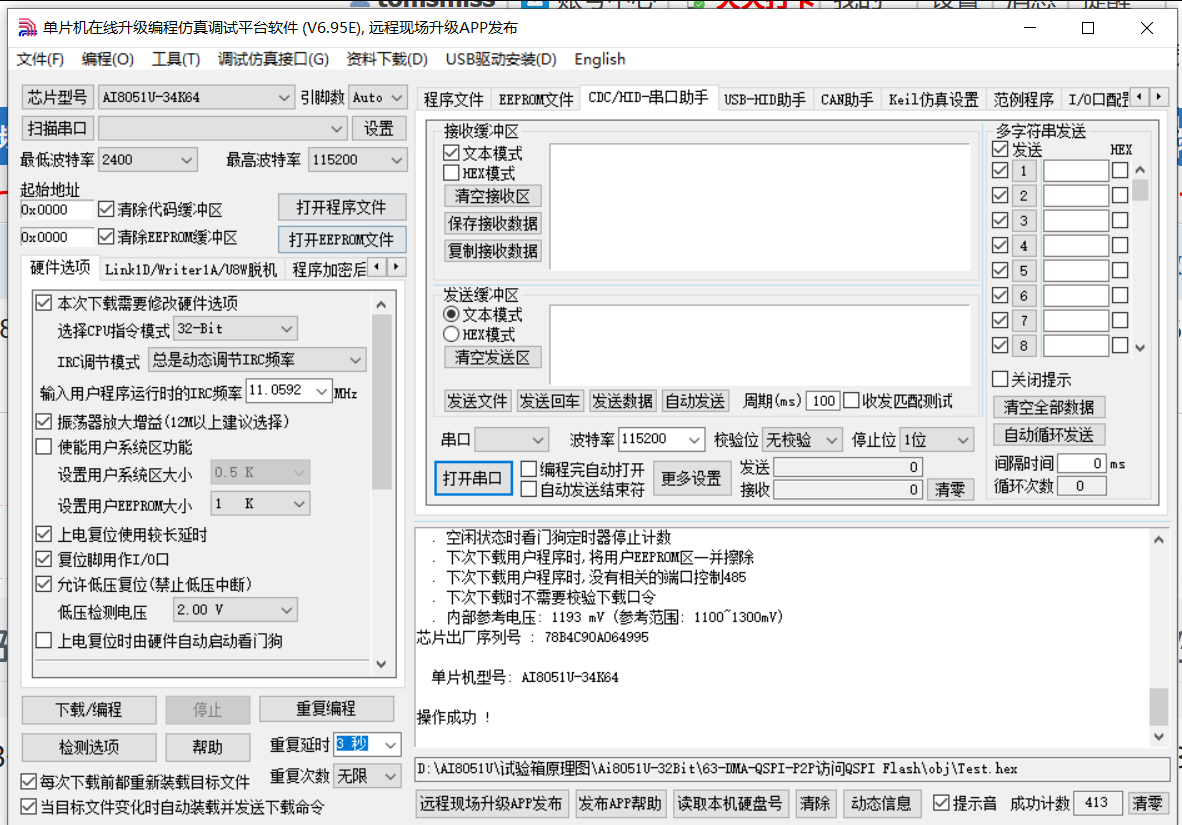Expand 校验位 无校验 dropdown
1182x825 pixels.
(831, 440)
